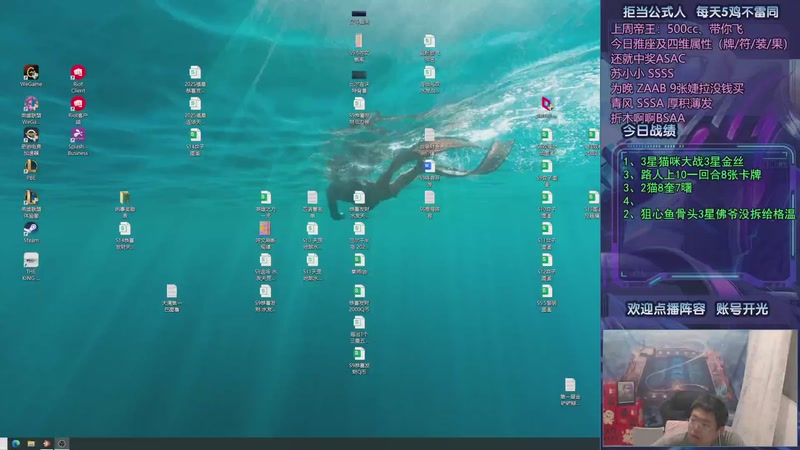Select the S14 图鉴 spreadsheet file
Screen dimensions: 800x450
[195, 142]
